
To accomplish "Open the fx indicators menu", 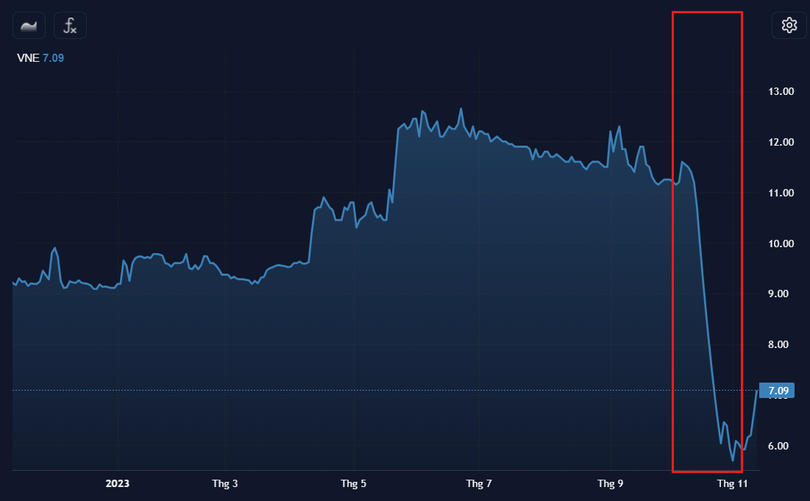I will 70,26.
